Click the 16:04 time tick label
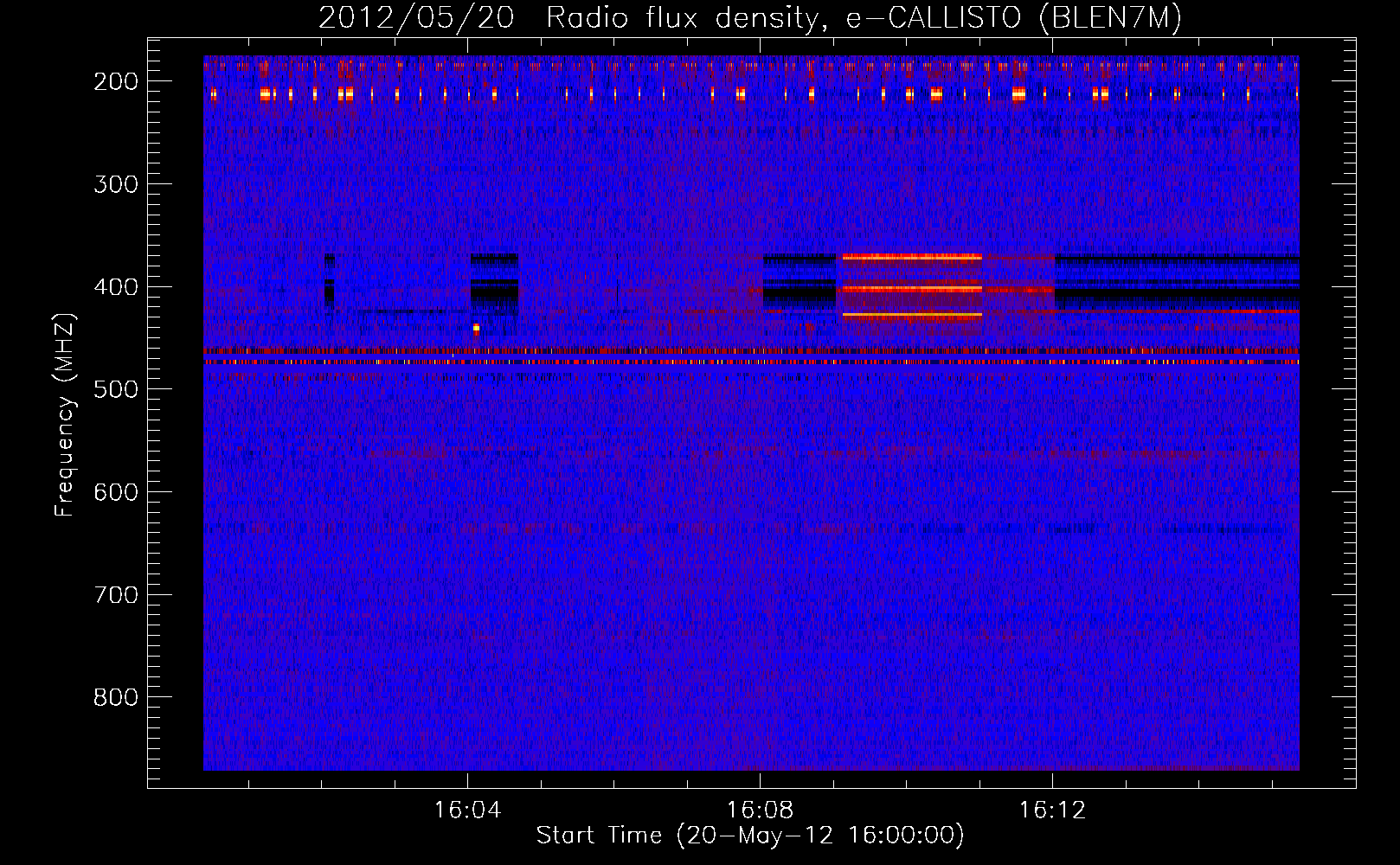This screenshot has width=1400, height=865. pyautogui.click(x=467, y=811)
